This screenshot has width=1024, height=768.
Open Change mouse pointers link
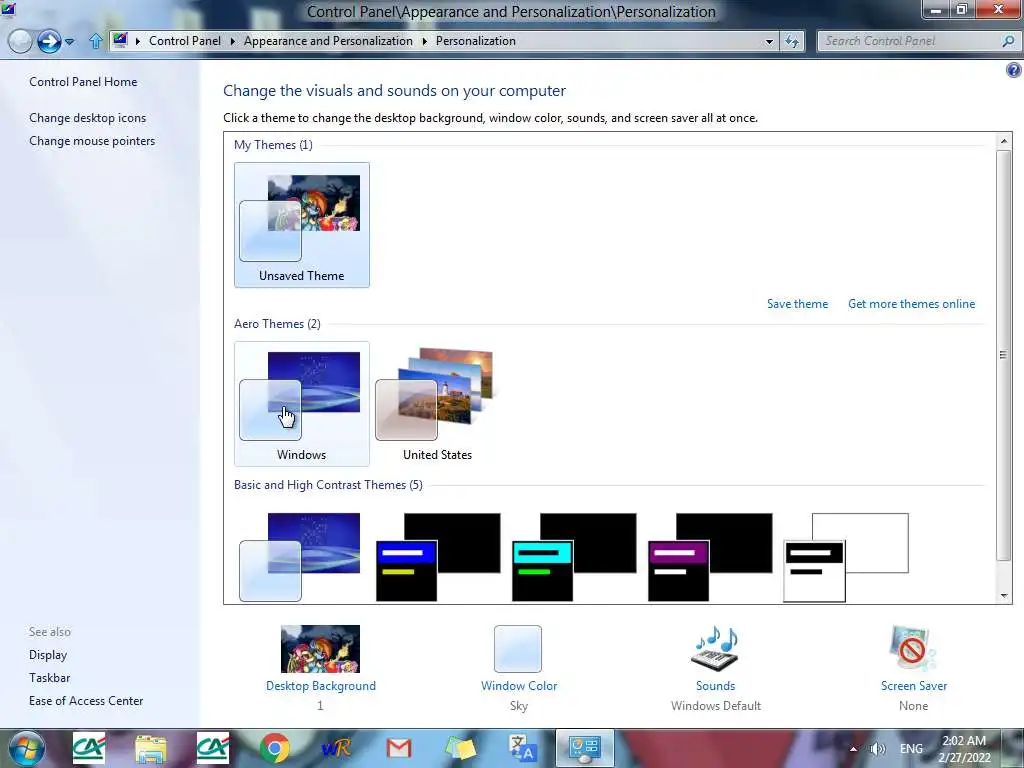click(x=92, y=140)
